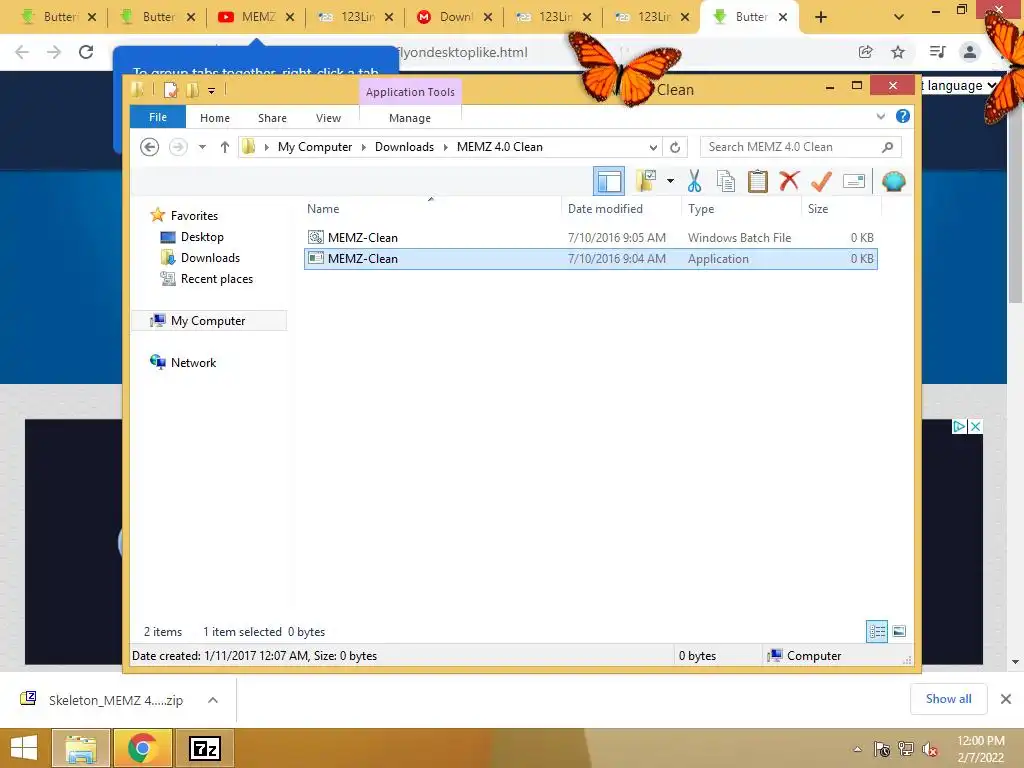This screenshot has height=768, width=1024.
Task: Open File Explorer from the taskbar
Action: [81, 748]
